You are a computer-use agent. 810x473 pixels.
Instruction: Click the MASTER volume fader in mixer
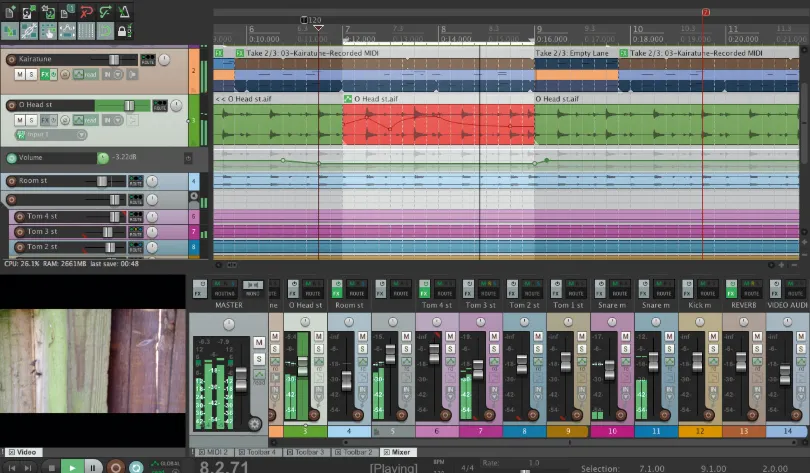[x=241, y=380]
